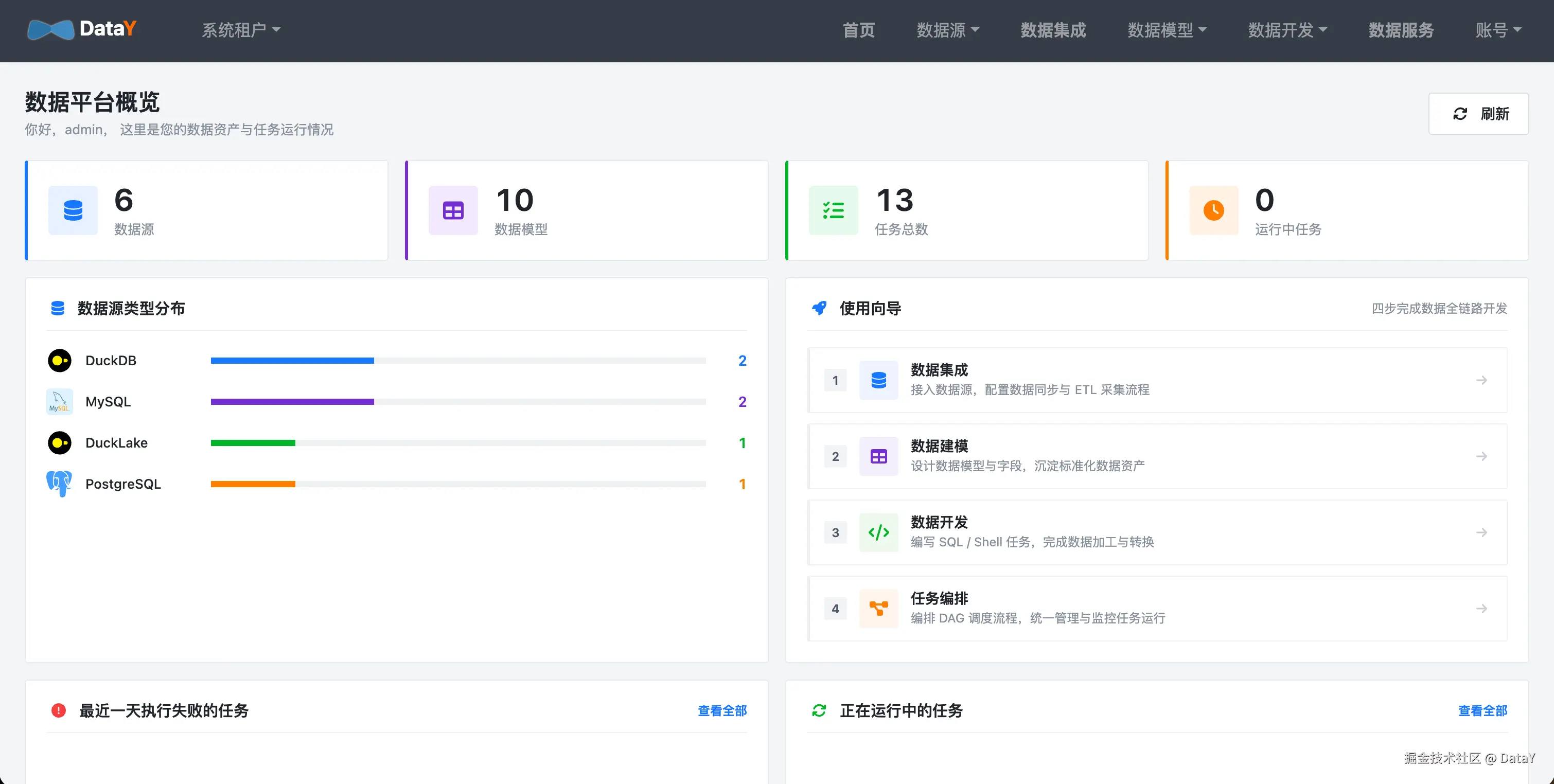The width and height of the screenshot is (1554, 784).
Task: Click the purple table icon in 数据模型 card
Action: pyautogui.click(x=453, y=210)
